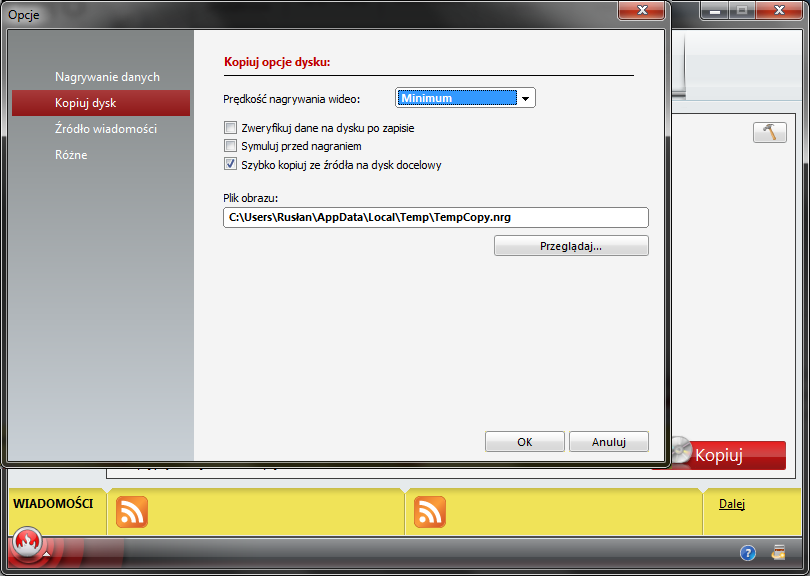Uncheck Szybko kopiuj ze źródła checkbox
This screenshot has width=810, height=576.
pos(231,165)
